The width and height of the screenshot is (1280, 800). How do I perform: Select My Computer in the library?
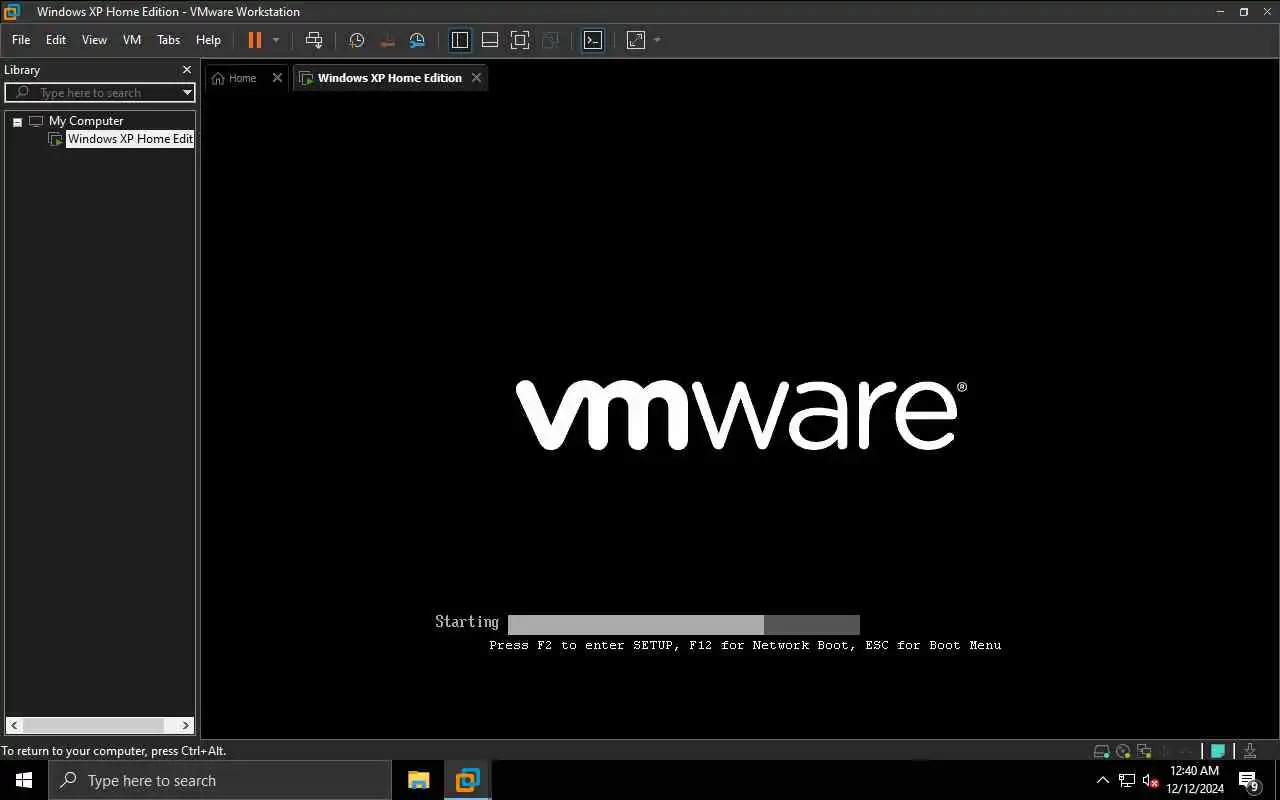pos(86,121)
